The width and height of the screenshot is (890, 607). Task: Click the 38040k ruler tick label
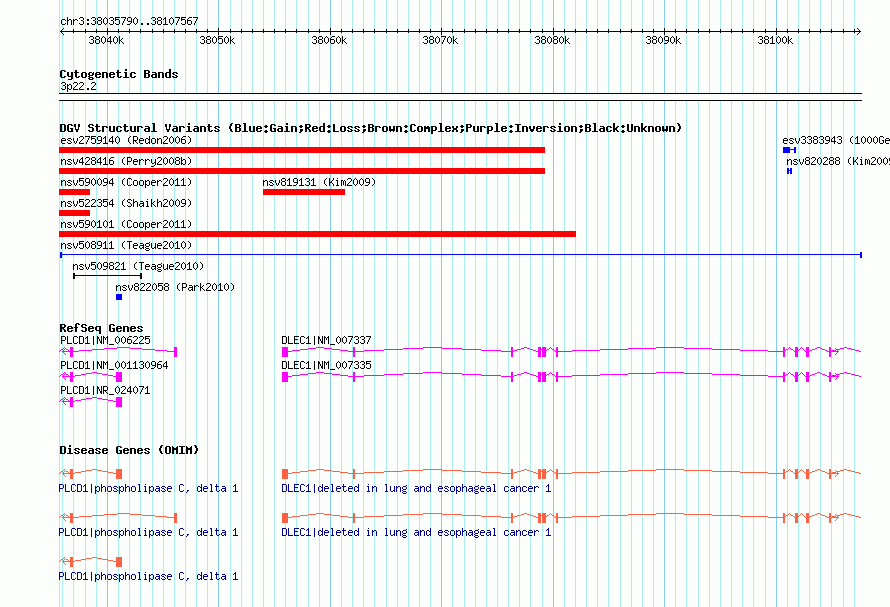(106, 40)
